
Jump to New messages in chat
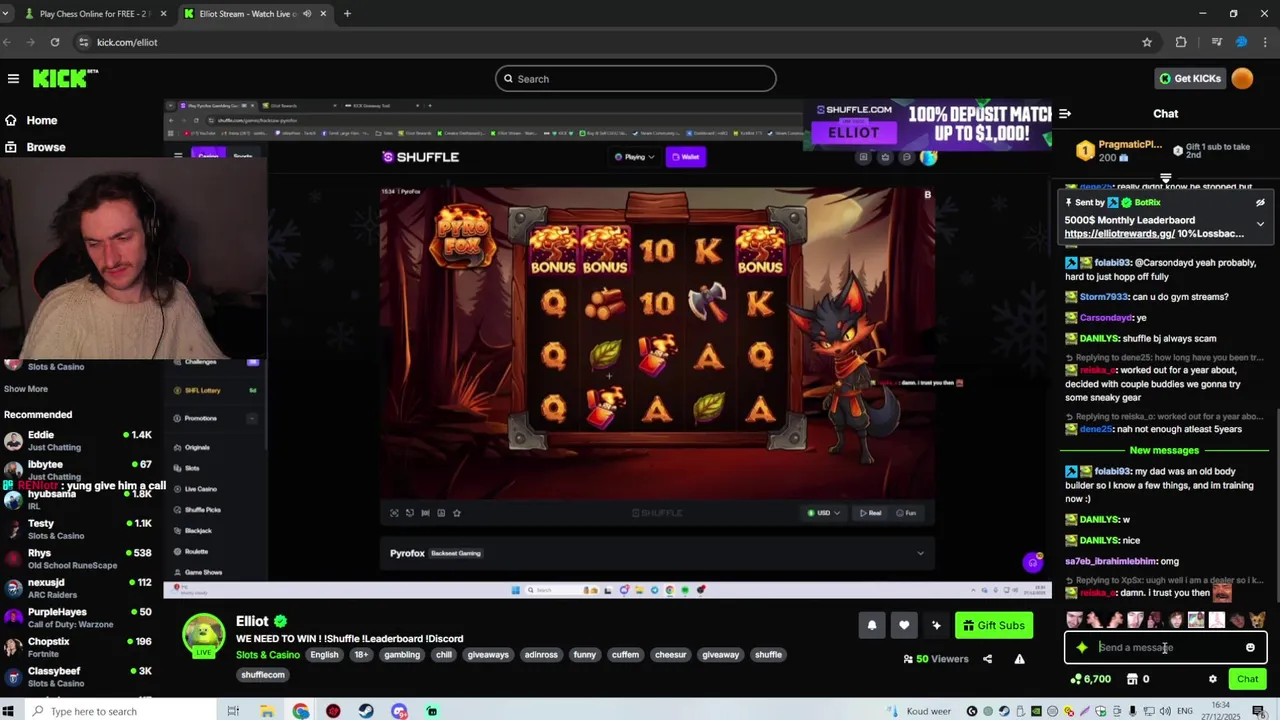pos(1164,450)
